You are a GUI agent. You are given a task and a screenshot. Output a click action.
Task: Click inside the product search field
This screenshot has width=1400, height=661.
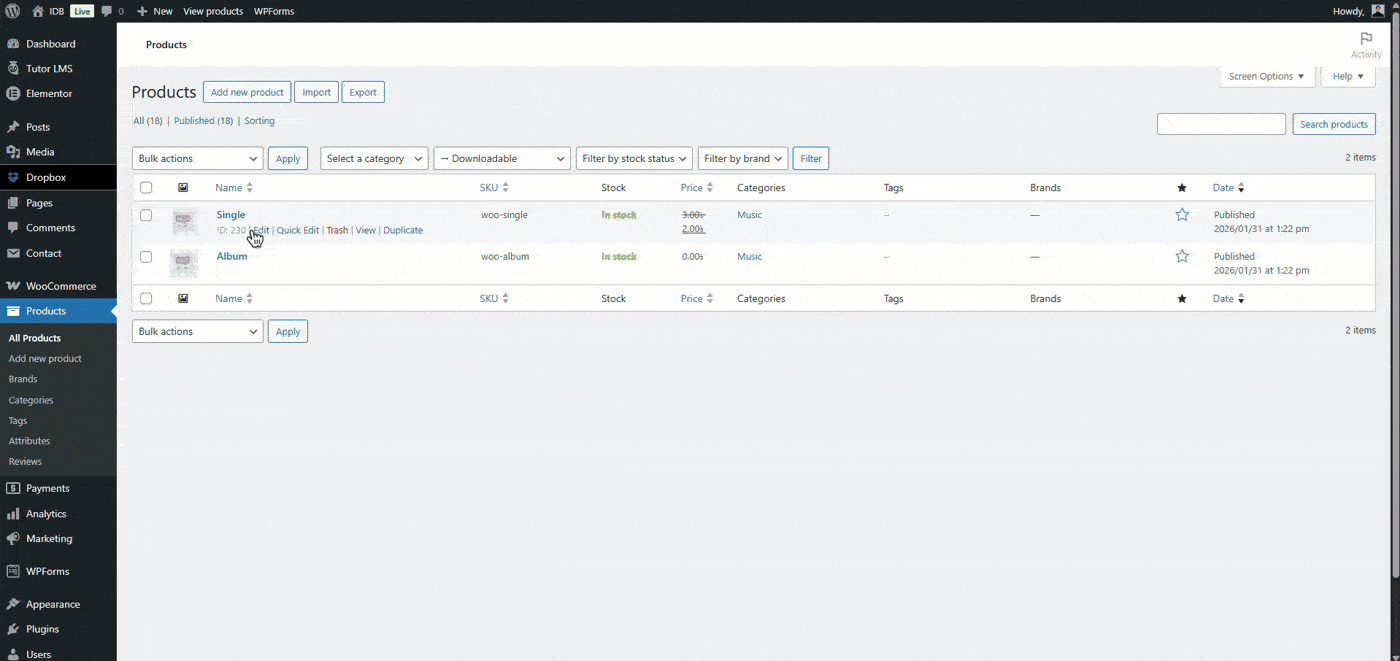pos(1220,123)
